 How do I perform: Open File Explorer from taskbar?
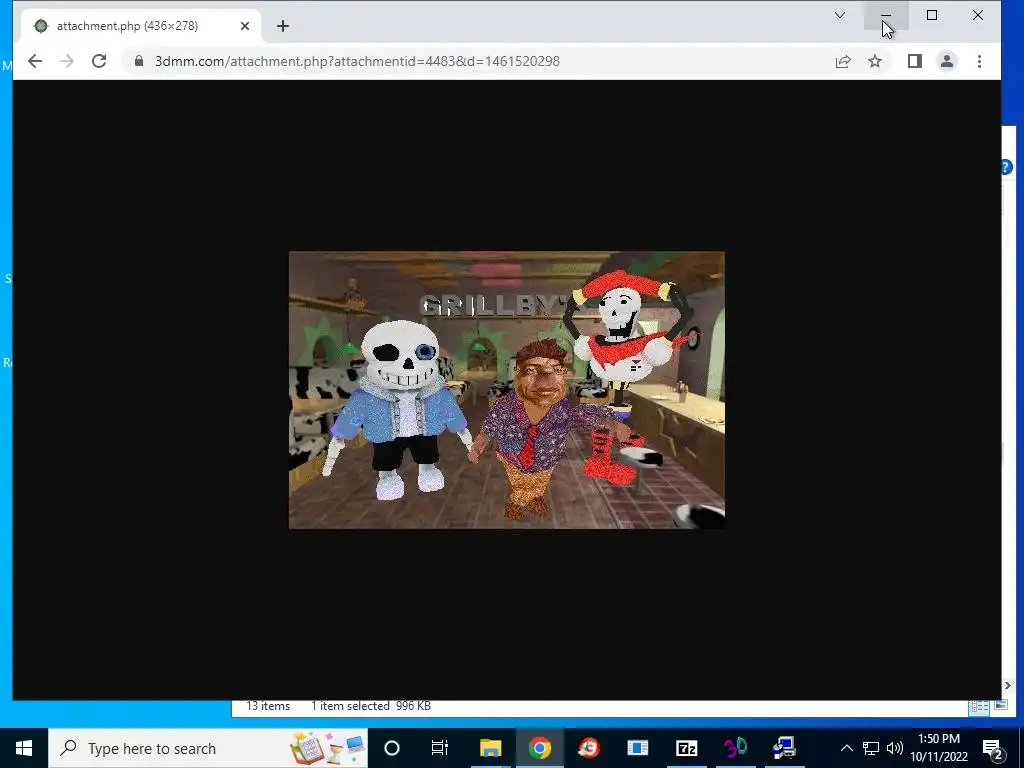[x=490, y=748]
